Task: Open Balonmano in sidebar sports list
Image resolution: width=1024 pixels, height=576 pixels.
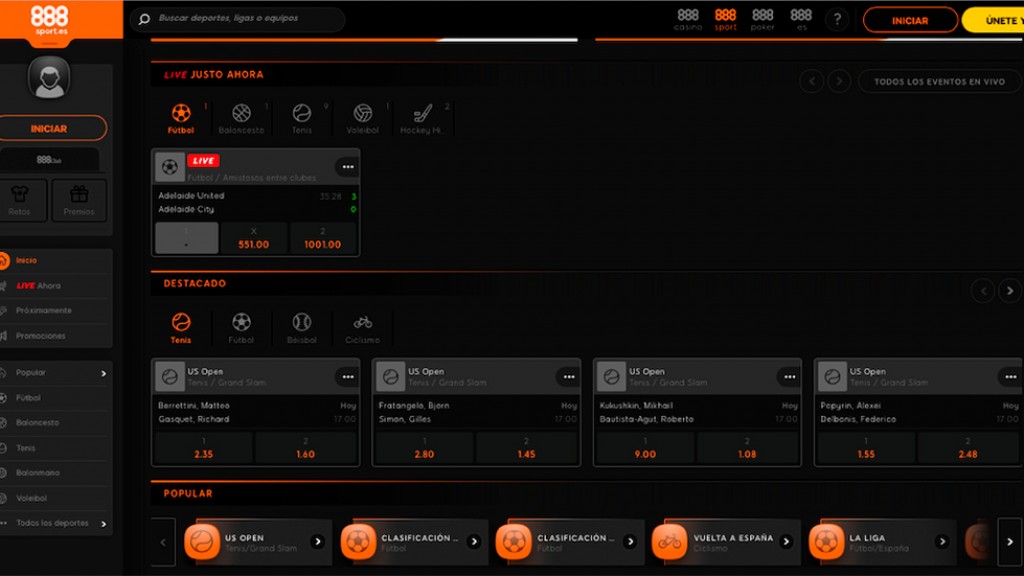Action: point(54,473)
